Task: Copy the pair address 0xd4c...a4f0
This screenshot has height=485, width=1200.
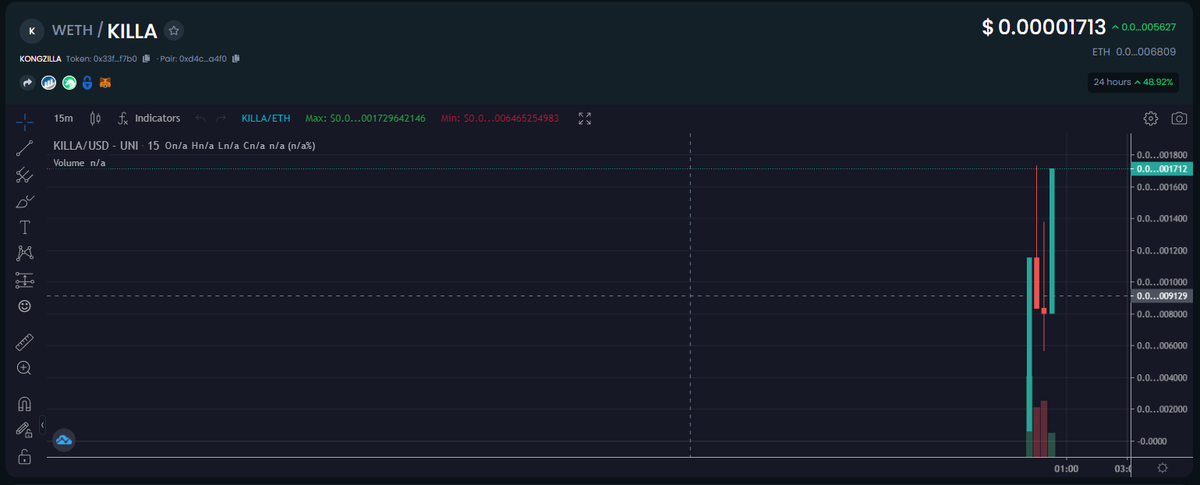Action: (x=236, y=58)
